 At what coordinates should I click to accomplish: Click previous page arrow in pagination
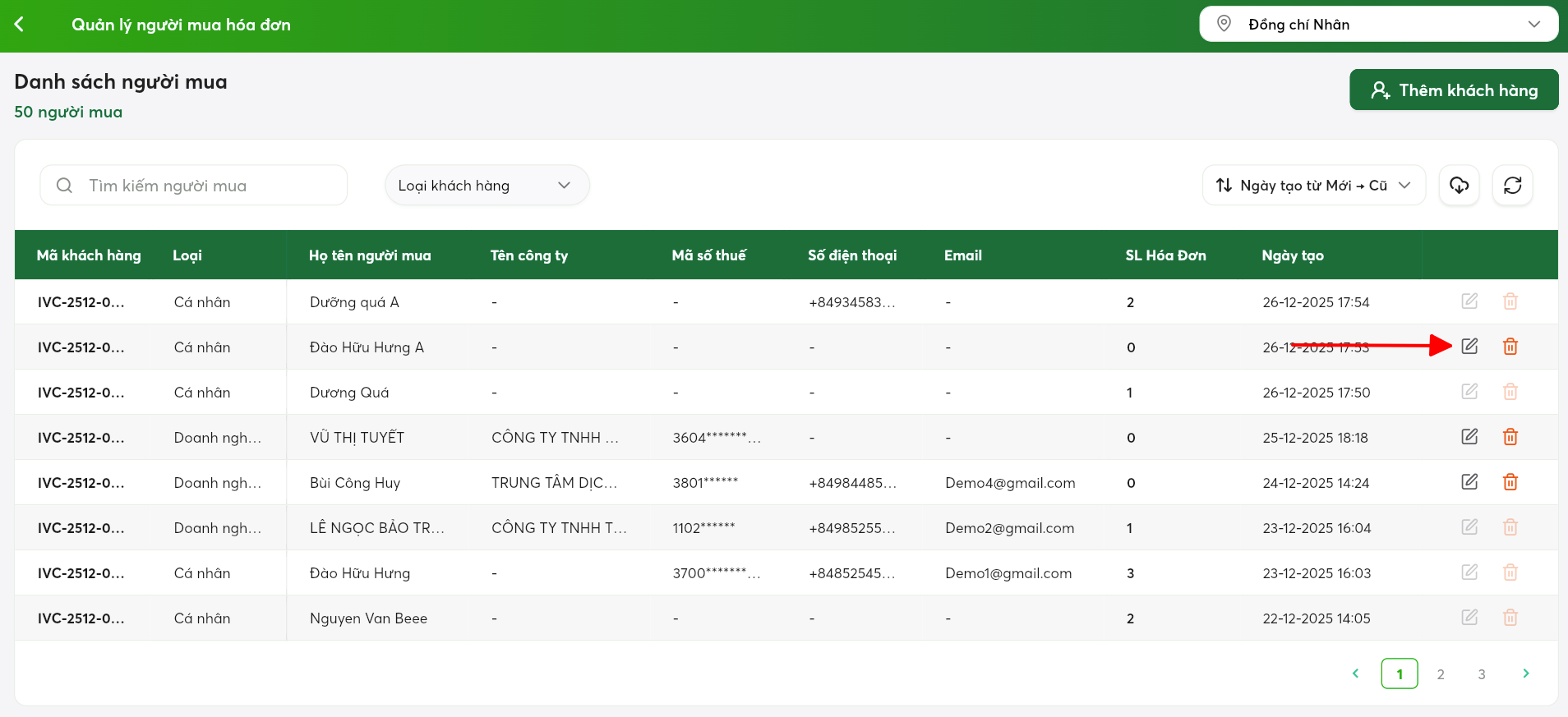(1355, 673)
